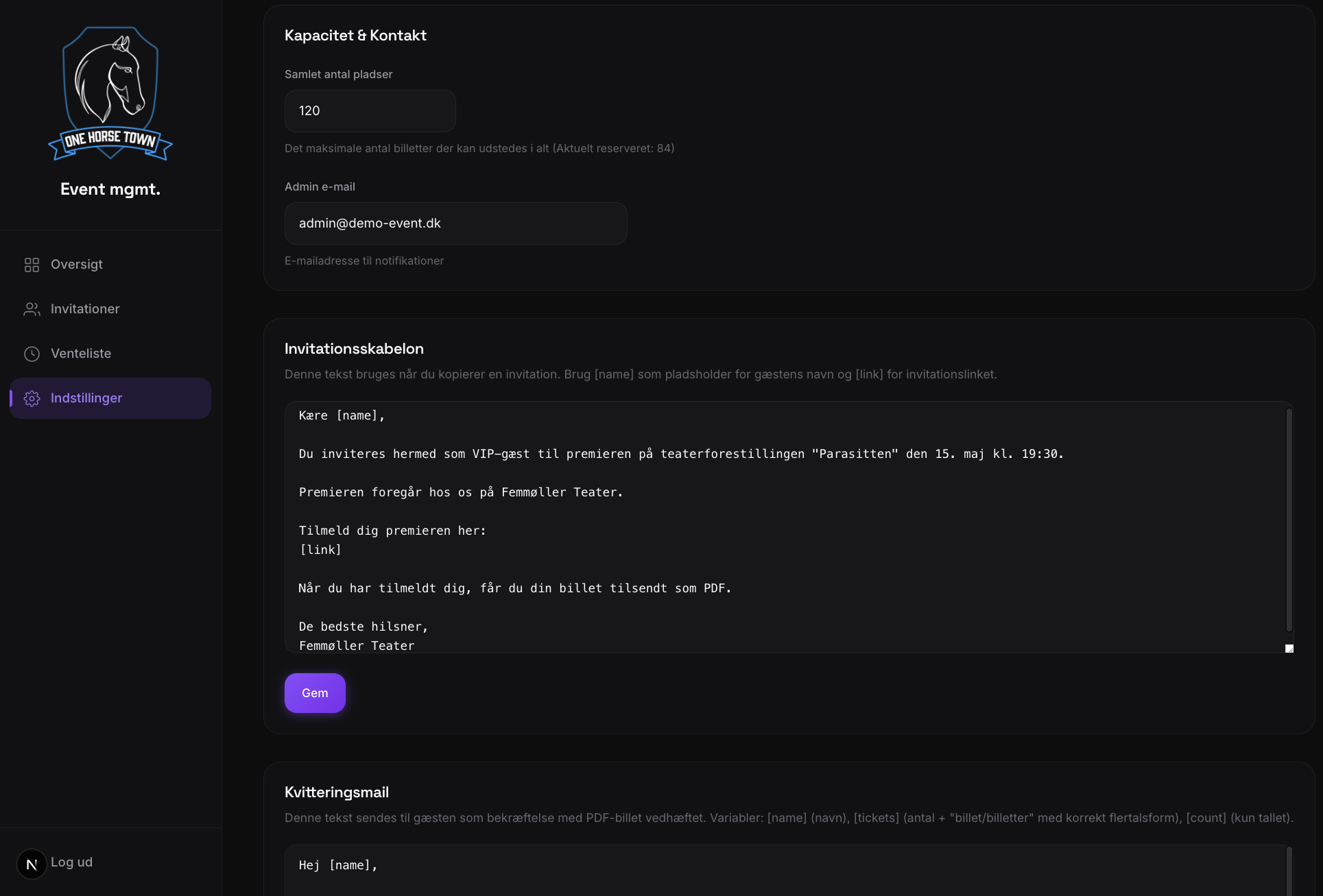1323x896 pixels.
Task: Click the Log ud link
Action: (x=71, y=862)
